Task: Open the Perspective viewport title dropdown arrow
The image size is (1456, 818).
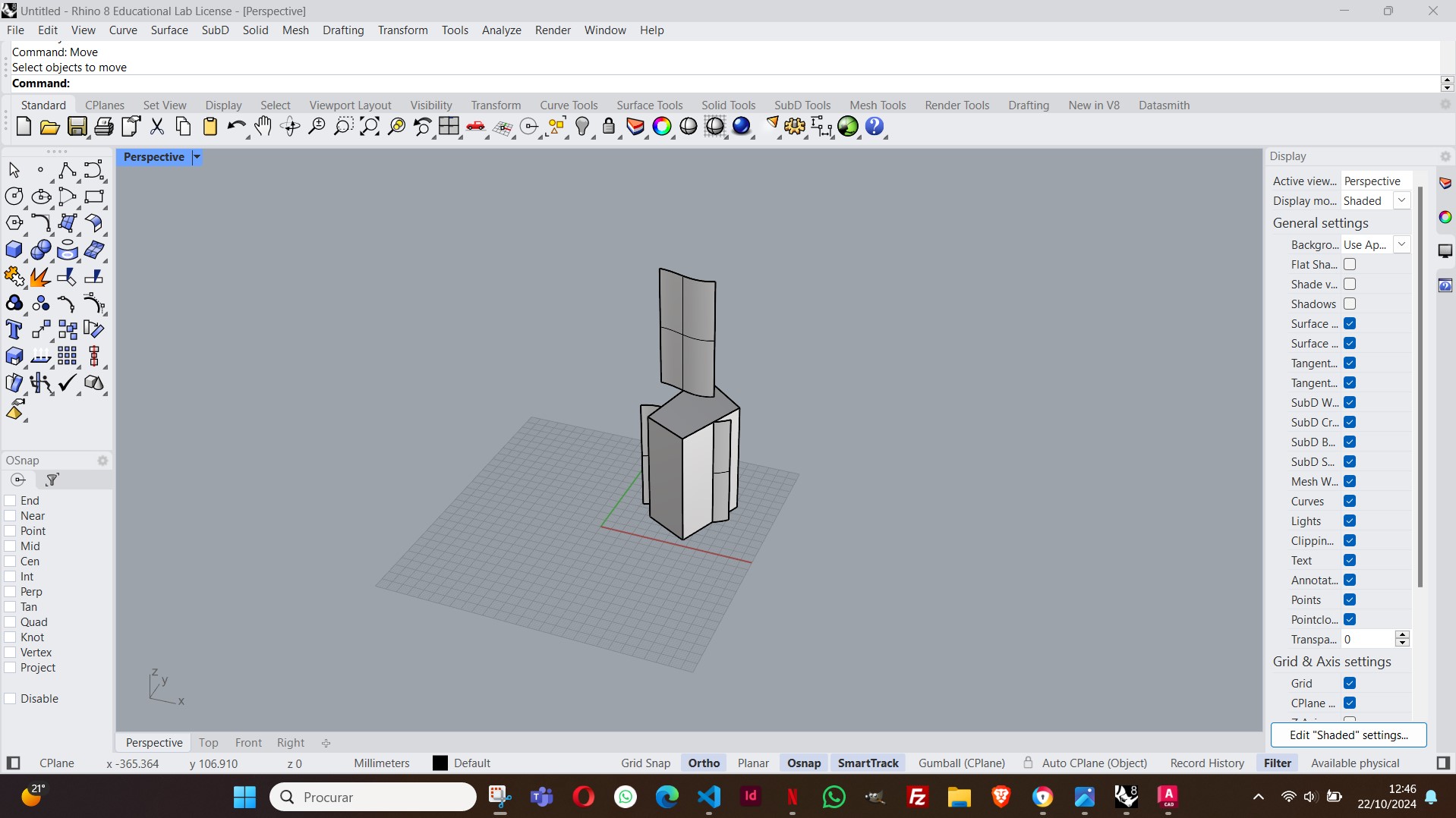Action: pos(197,157)
